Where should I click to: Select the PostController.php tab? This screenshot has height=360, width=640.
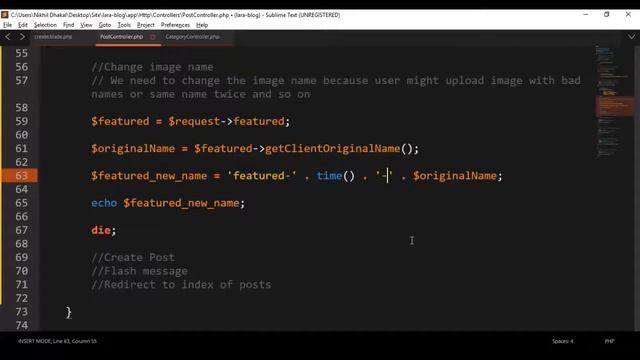pos(121,37)
